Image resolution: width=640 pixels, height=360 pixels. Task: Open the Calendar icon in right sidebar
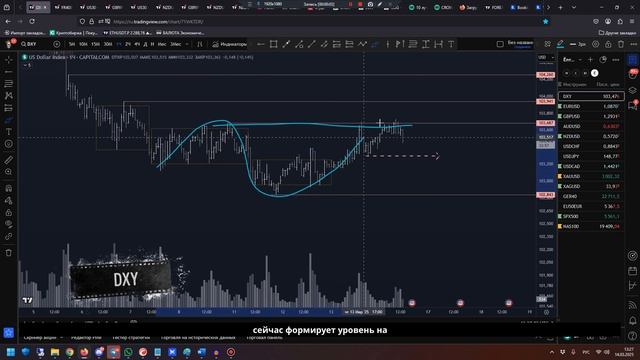[633, 271]
